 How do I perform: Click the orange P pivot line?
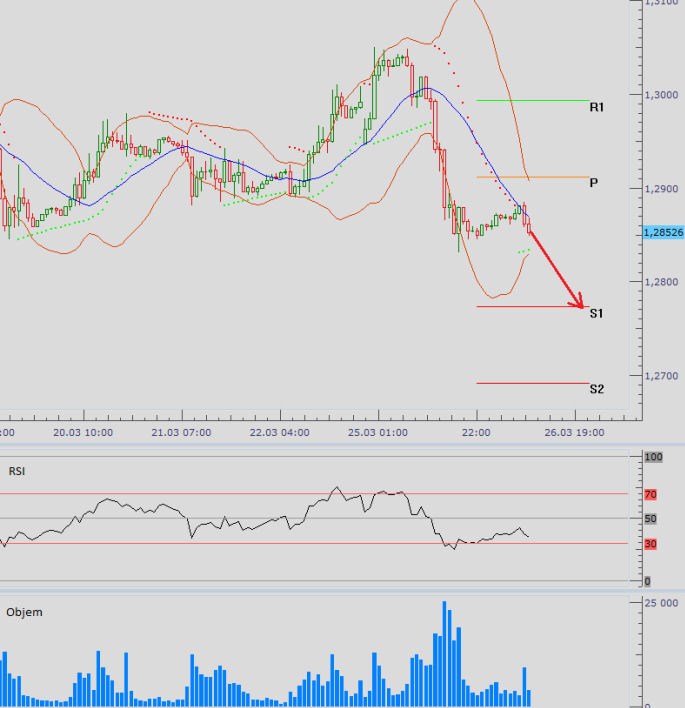tap(533, 177)
